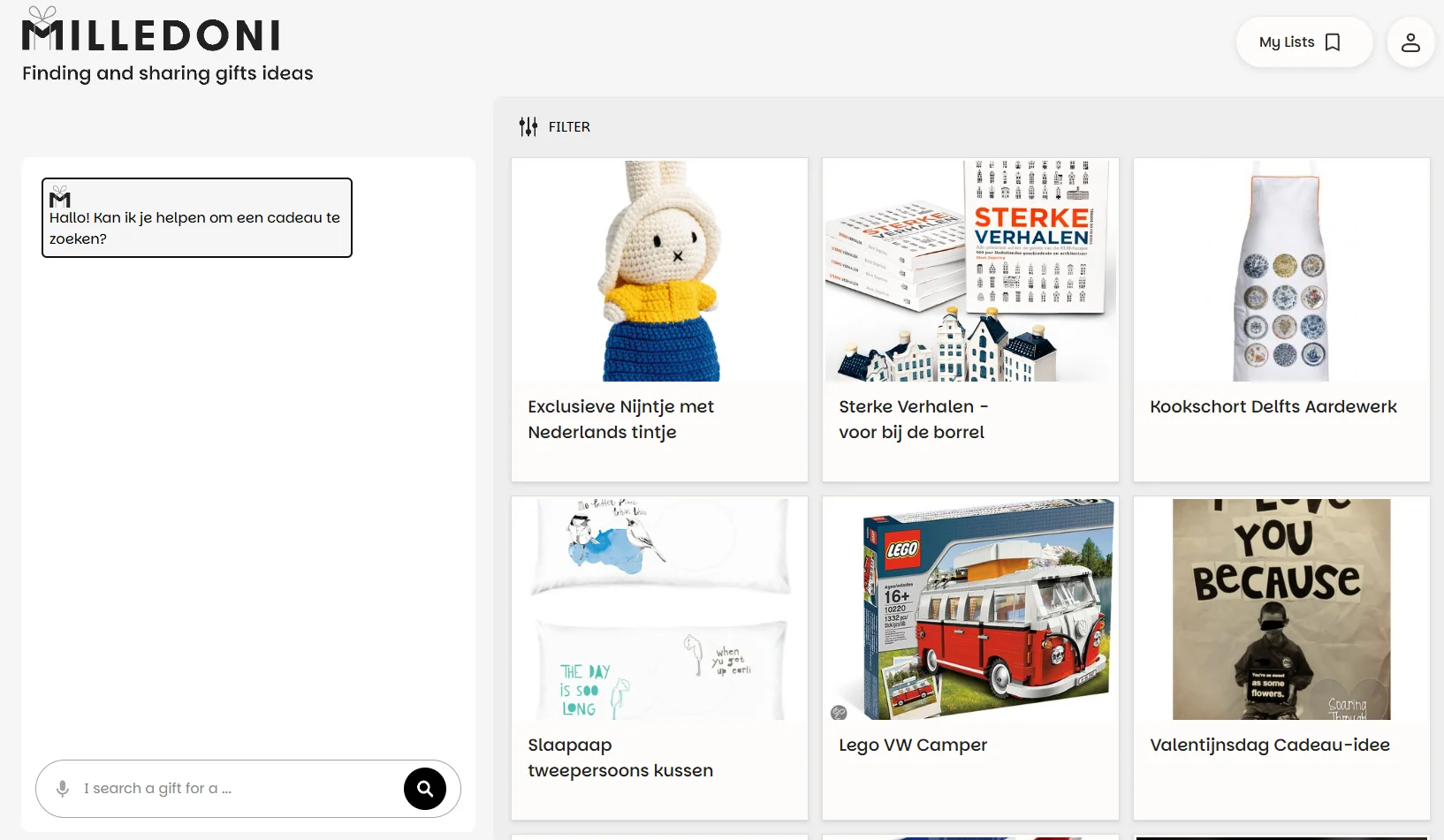This screenshot has height=840, width=1444.
Task: Open 'Kookschort Delfts Aardewerk' title
Action: [x=1273, y=407]
